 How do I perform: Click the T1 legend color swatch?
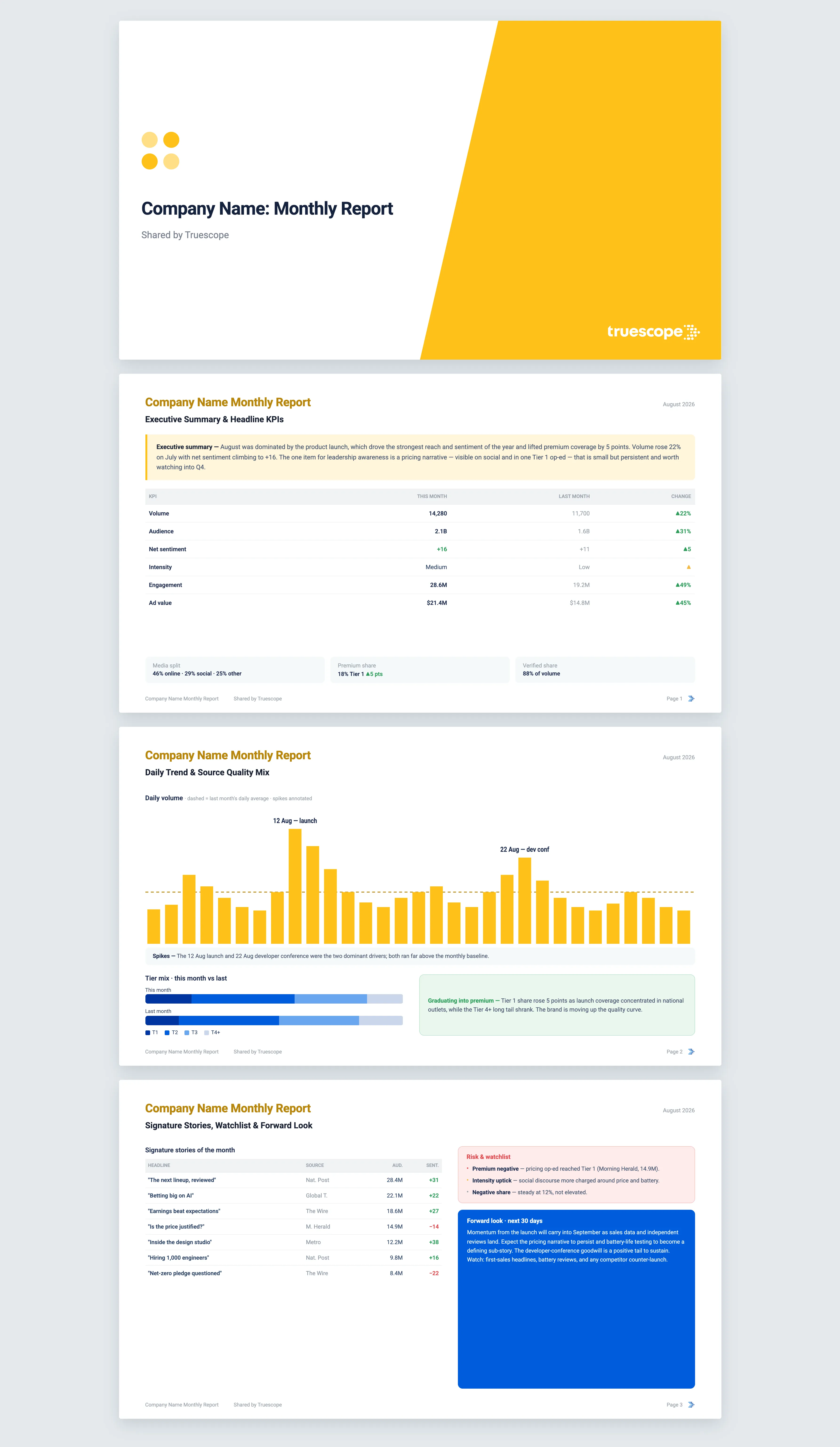tap(148, 1033)
